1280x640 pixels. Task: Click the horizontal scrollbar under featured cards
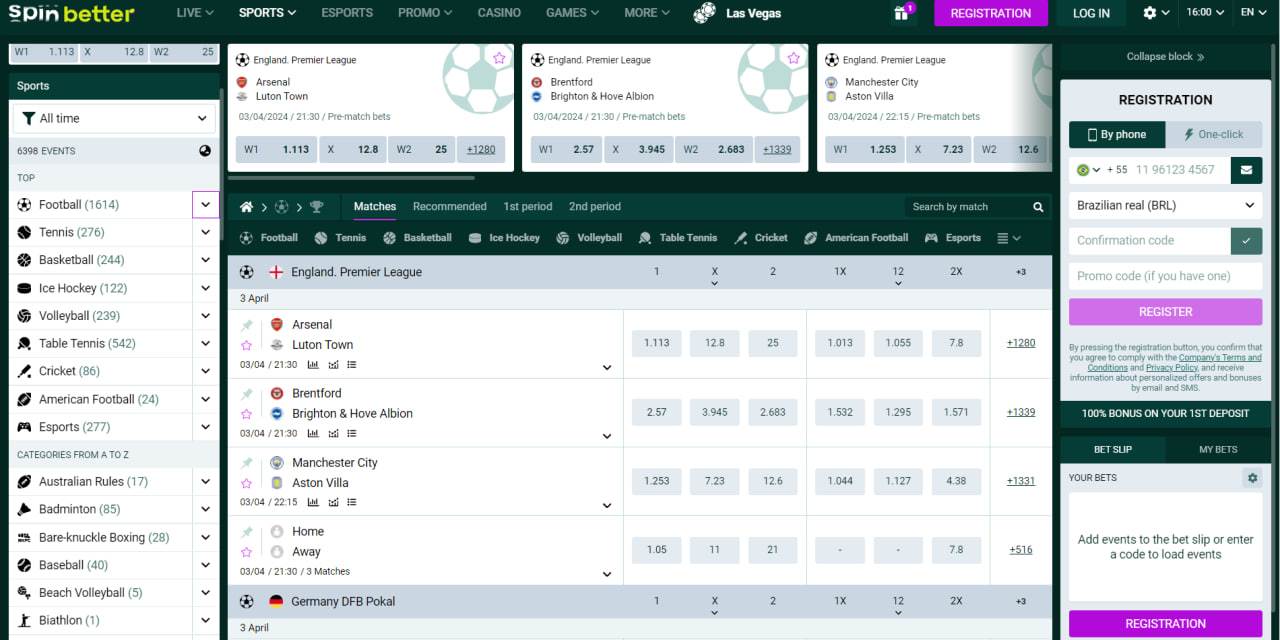(351, 178)
